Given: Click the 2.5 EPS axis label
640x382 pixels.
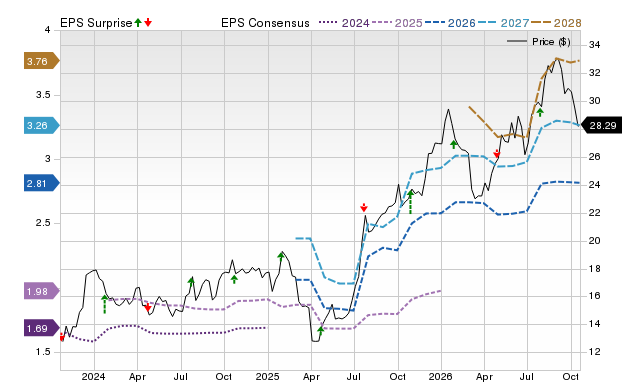Looking at the screenshot, I should pos(43,223).
